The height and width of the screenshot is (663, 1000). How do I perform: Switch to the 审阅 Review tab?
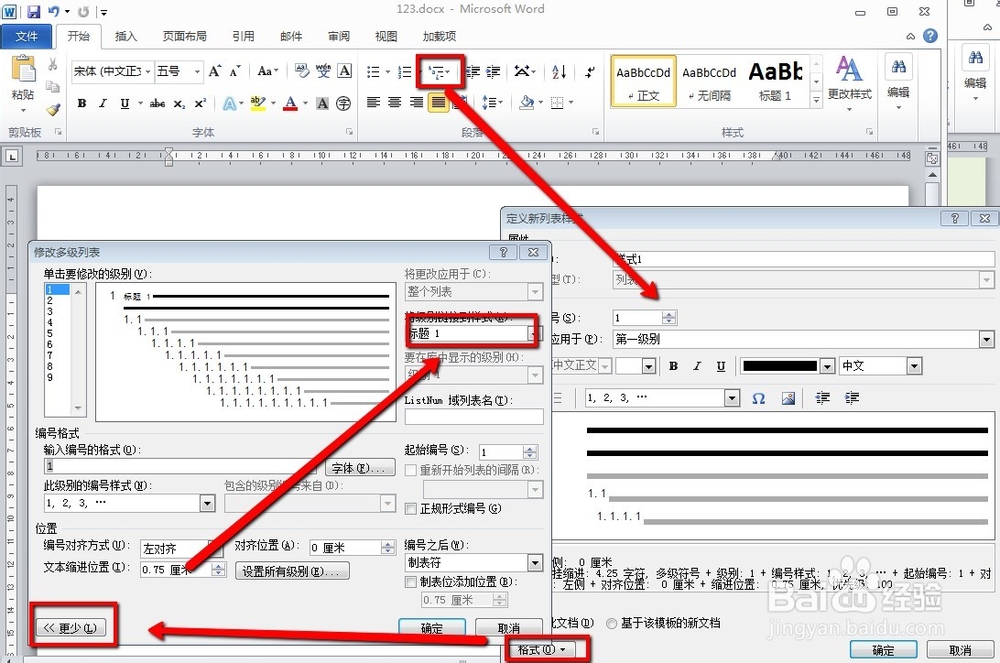[339, 36]
